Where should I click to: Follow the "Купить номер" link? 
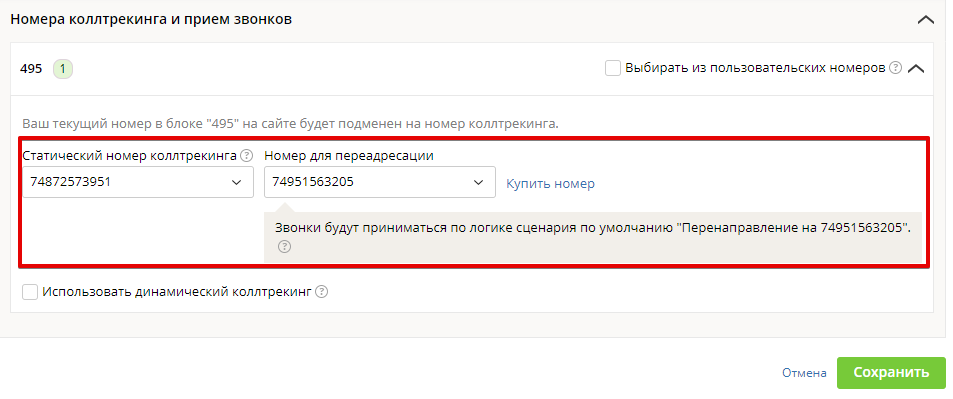coord(551,184)
